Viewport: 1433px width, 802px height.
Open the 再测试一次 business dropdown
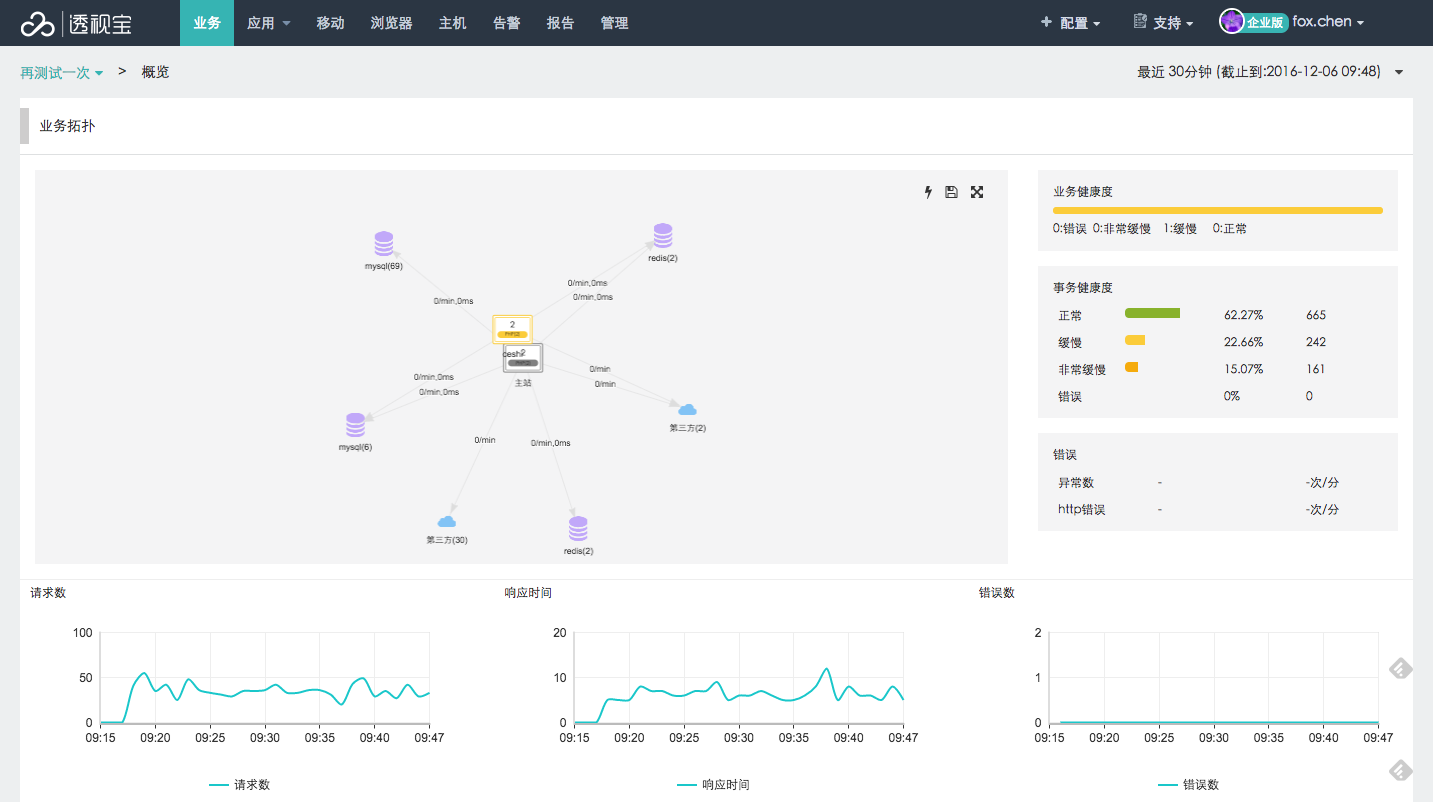(x=62, y=73)
